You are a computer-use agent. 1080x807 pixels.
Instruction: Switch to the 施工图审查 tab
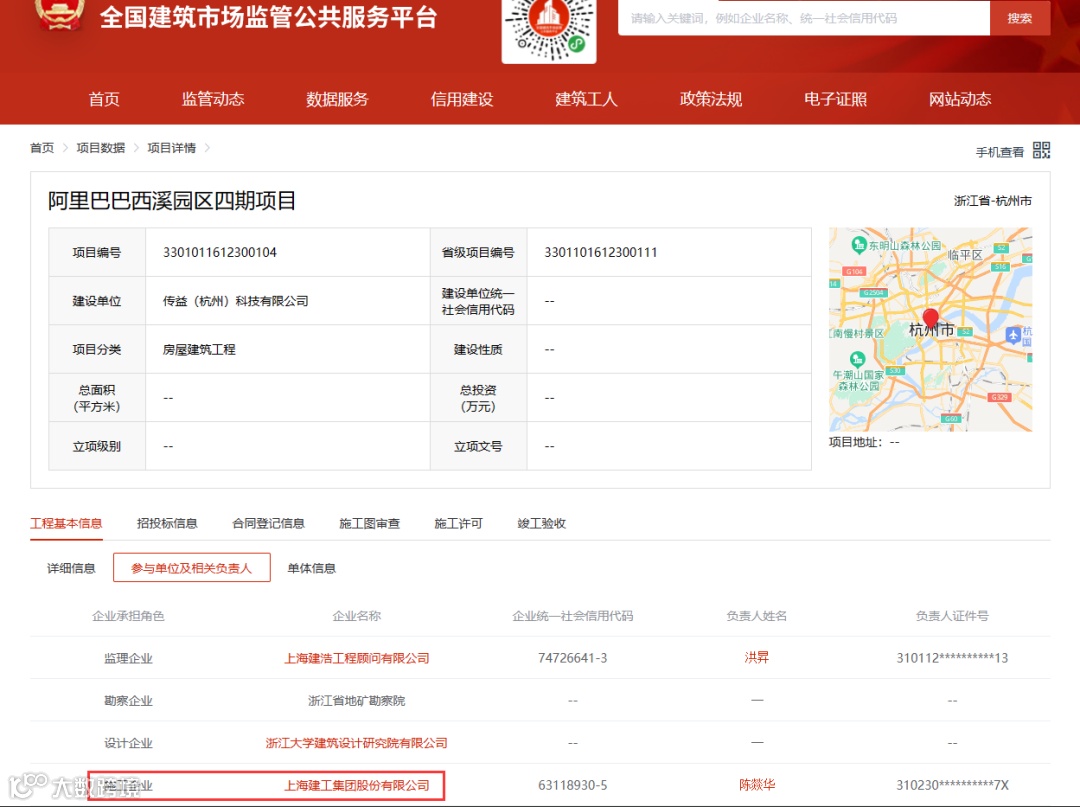(370, 523)
